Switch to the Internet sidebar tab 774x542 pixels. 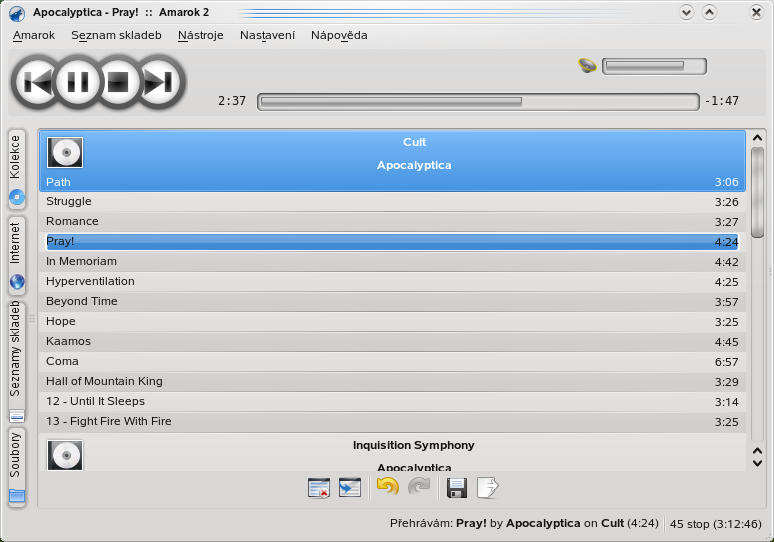17,255
